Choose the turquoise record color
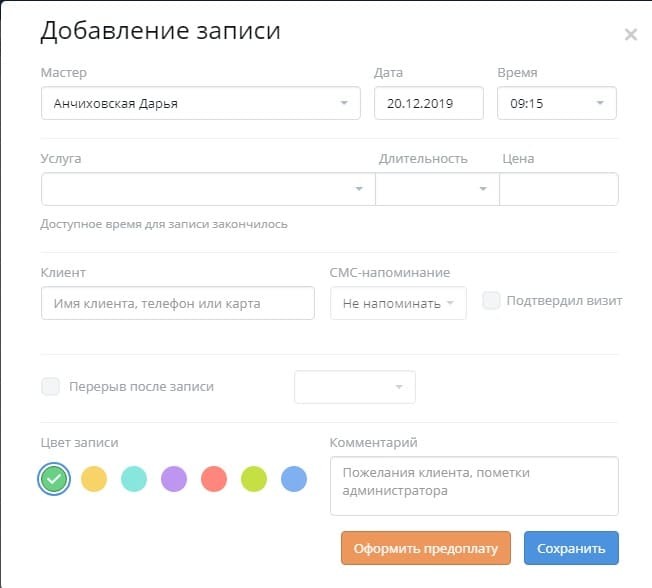This screenshot has height=588, width=652. pyautogui.click(x=134, y=479)
